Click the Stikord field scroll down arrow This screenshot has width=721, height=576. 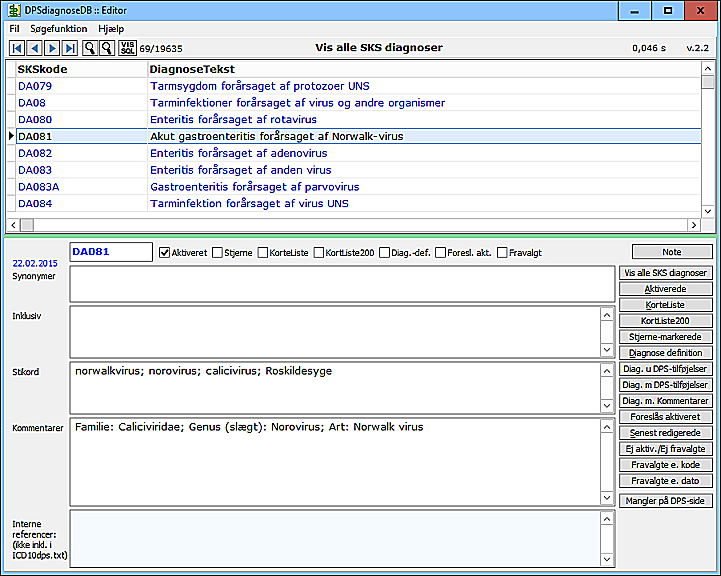click(607, 405)
